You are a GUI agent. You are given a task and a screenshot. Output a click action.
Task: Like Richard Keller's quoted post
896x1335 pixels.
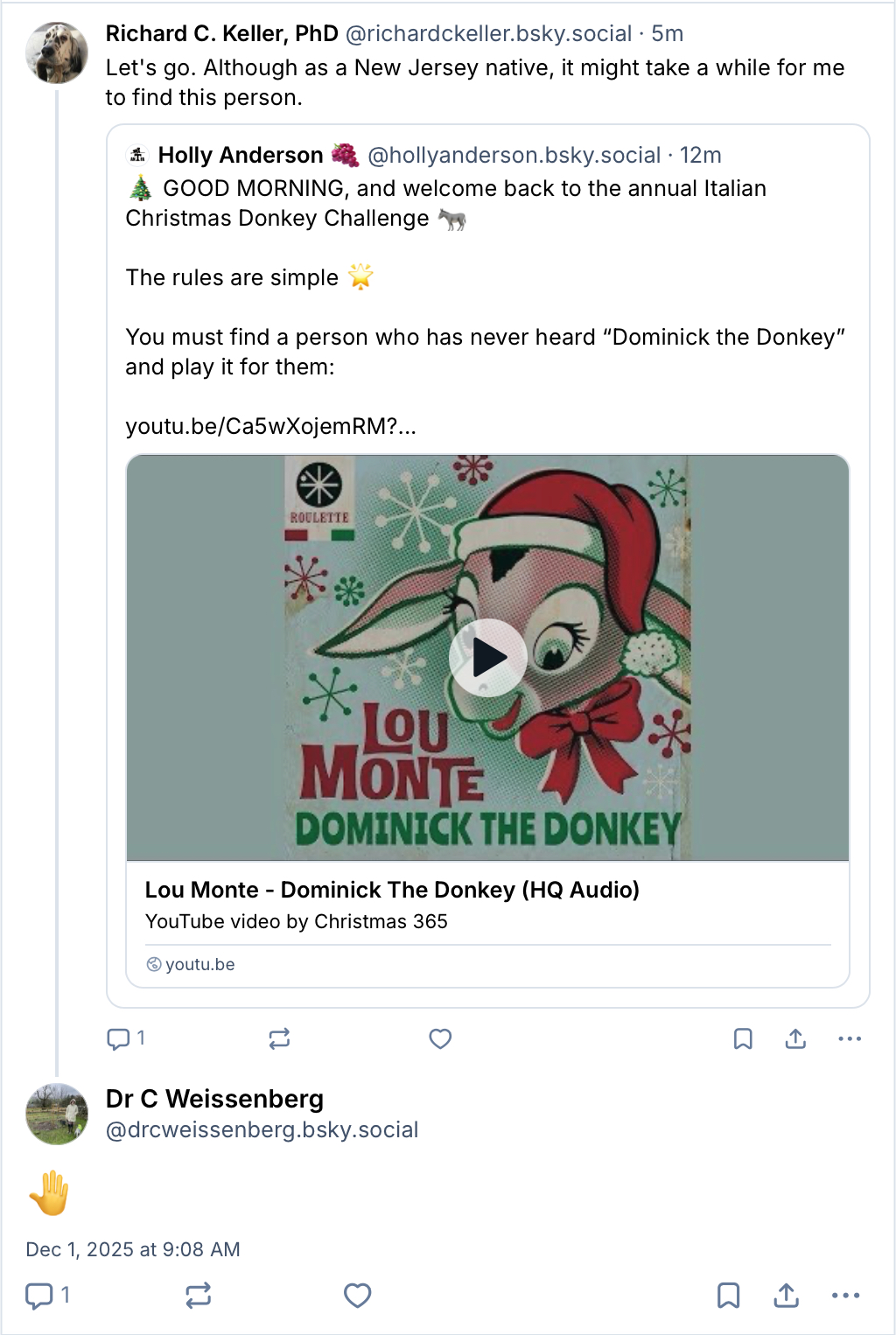(440, 1038)
